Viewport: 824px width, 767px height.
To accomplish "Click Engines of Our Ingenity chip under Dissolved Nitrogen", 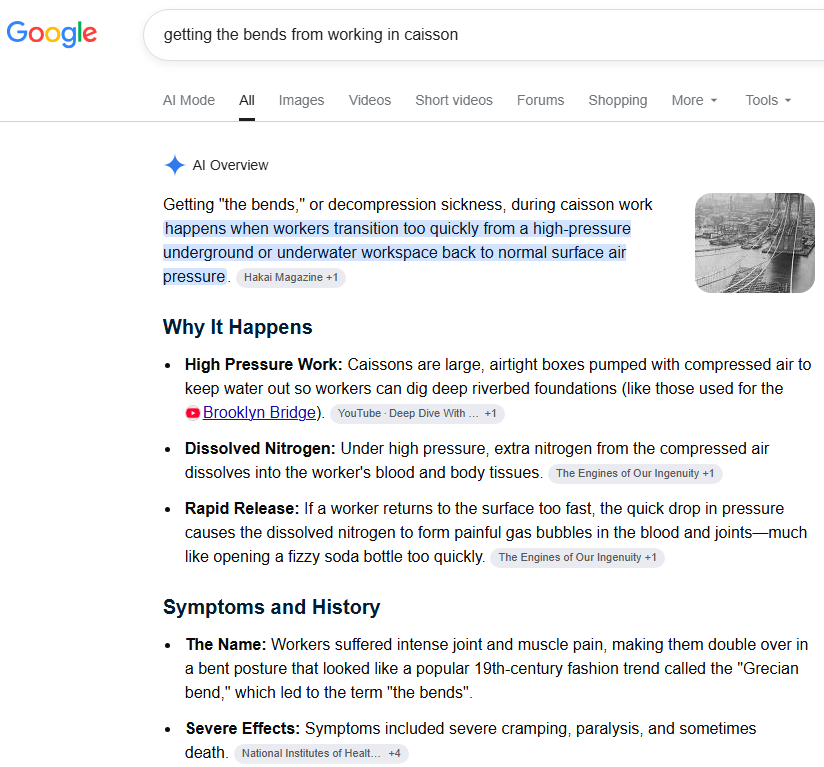I will click(635, 473).
